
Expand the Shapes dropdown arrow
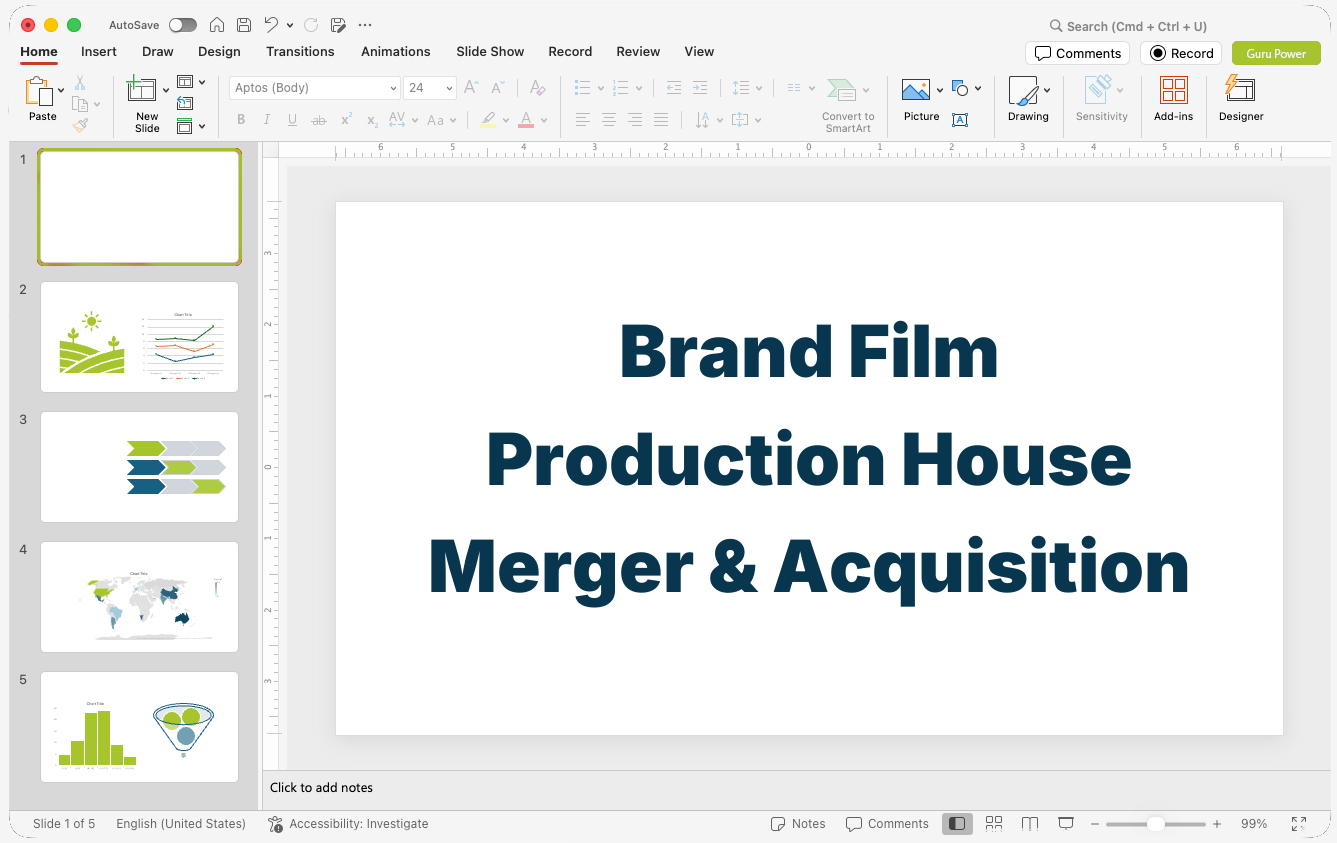(978, 89)
